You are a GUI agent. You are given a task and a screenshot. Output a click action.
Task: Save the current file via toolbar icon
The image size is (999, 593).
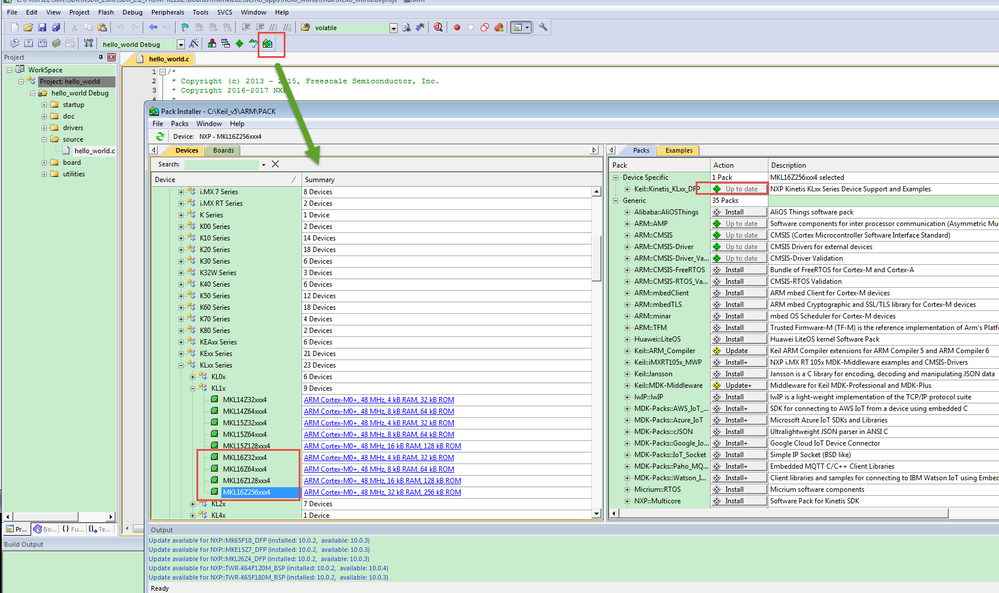tap(42, 27)
